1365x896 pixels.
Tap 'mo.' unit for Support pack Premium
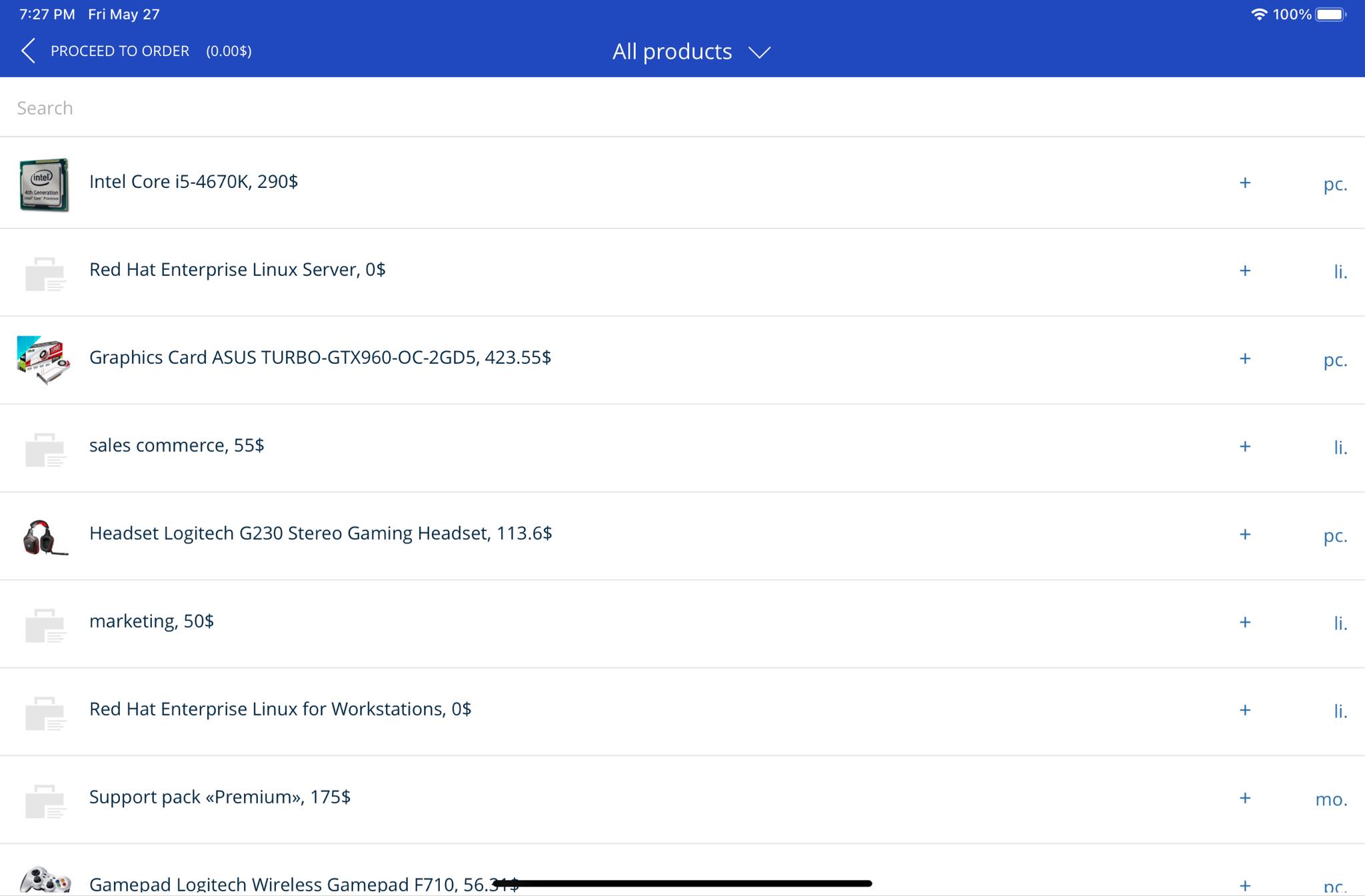[x=1331, y=799]
